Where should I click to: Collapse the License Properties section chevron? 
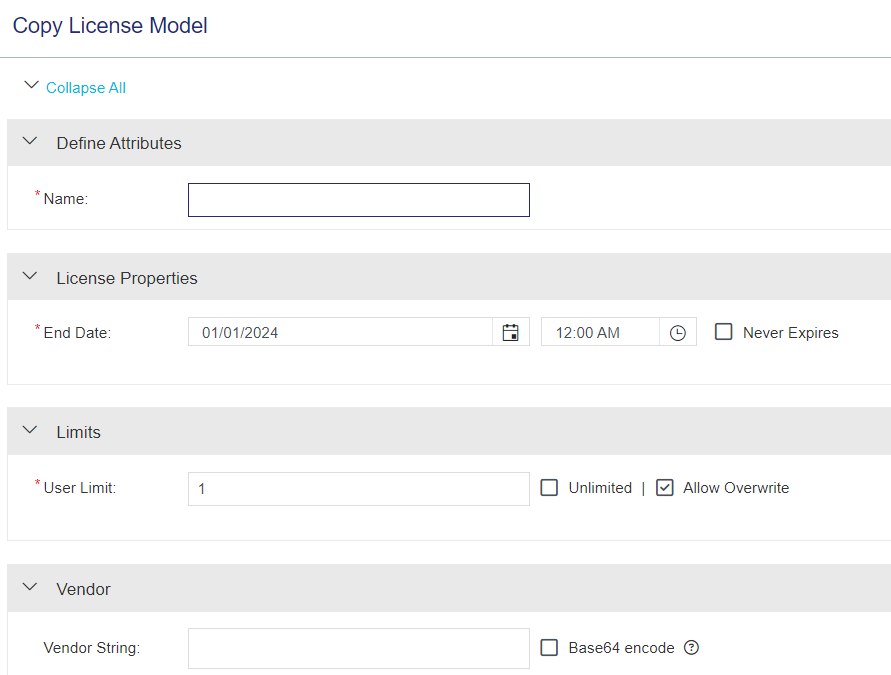(x=30, y=276)
